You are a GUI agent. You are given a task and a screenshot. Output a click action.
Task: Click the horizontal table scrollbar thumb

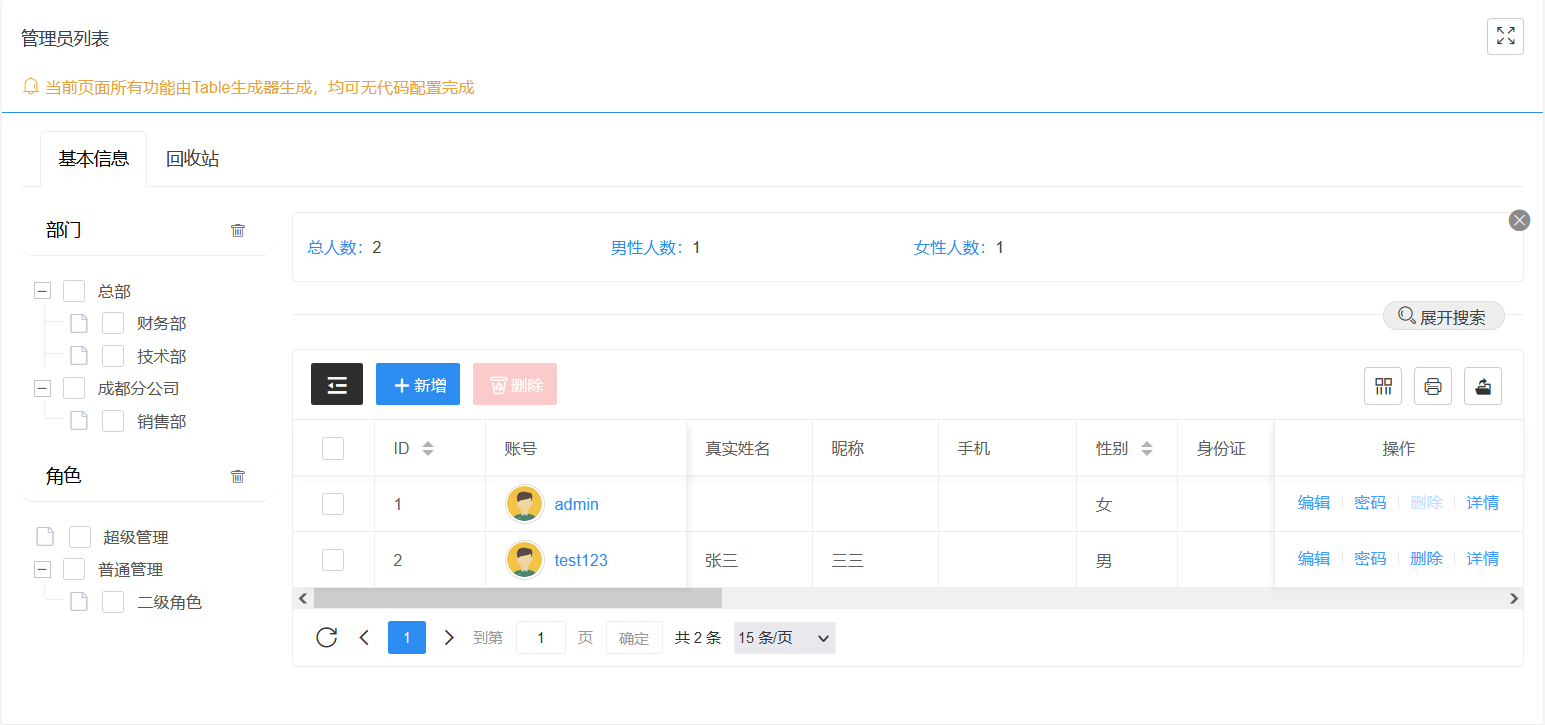click(x=517, y=598)
